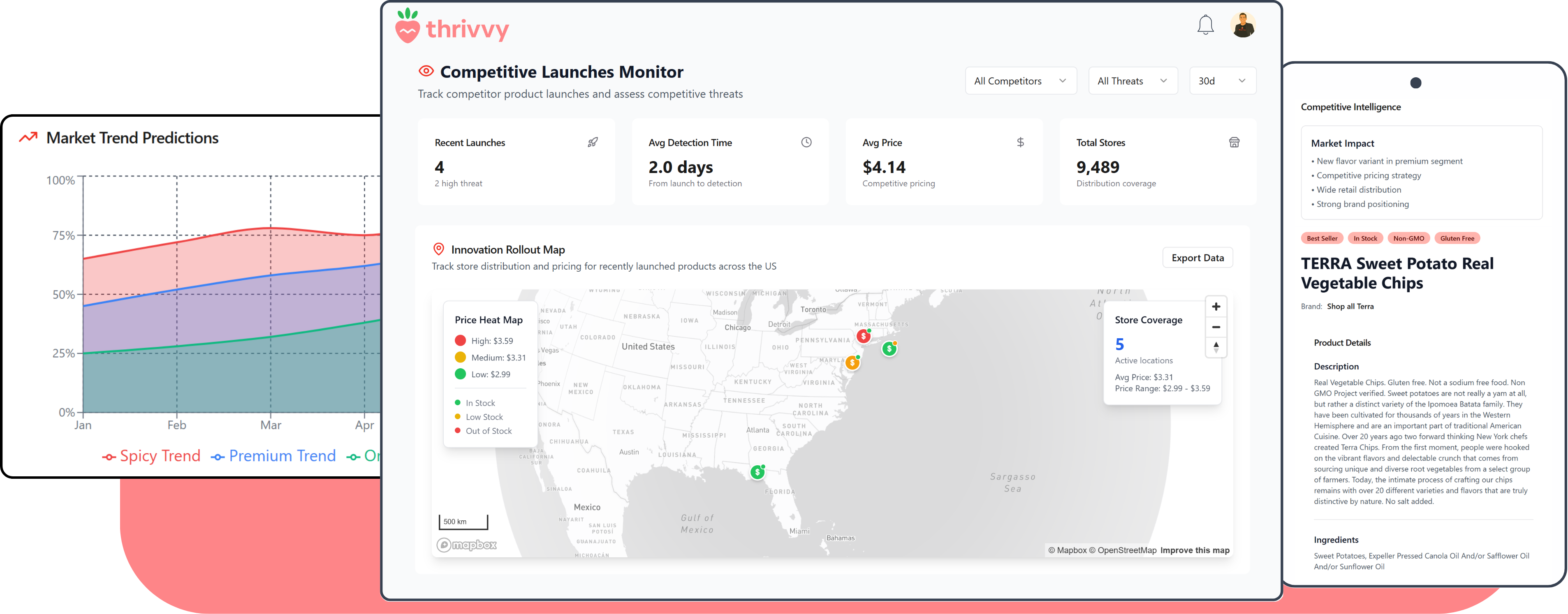Click the Product Details heading
The width and height of the screenshot is (1568, 614).
1341,343
